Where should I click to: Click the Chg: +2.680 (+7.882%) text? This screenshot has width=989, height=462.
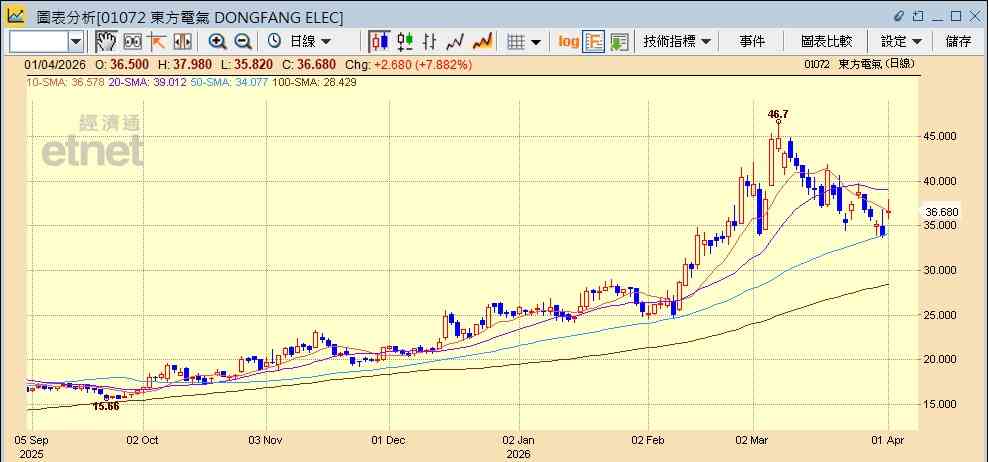(409, 64)
